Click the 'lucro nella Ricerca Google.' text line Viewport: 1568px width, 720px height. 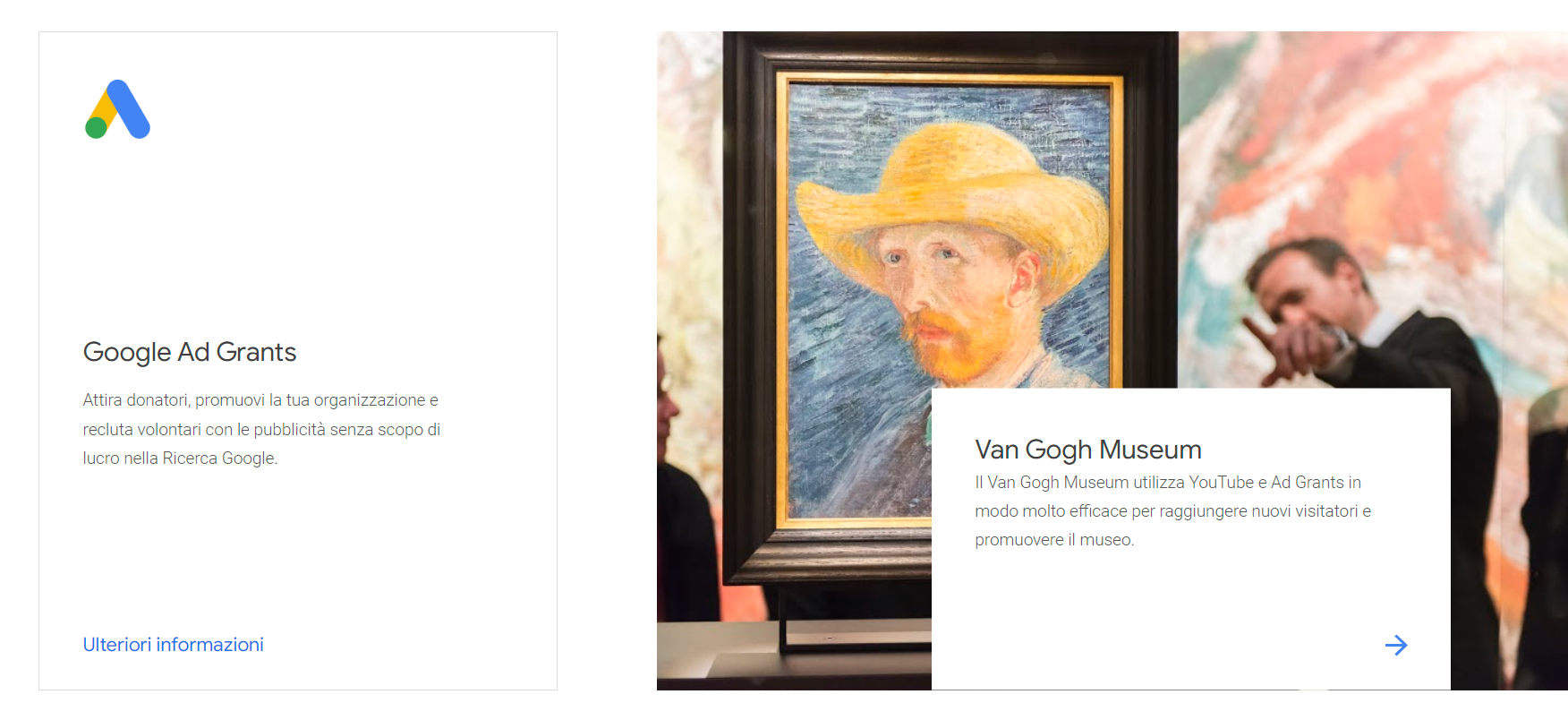pos(180,459)
